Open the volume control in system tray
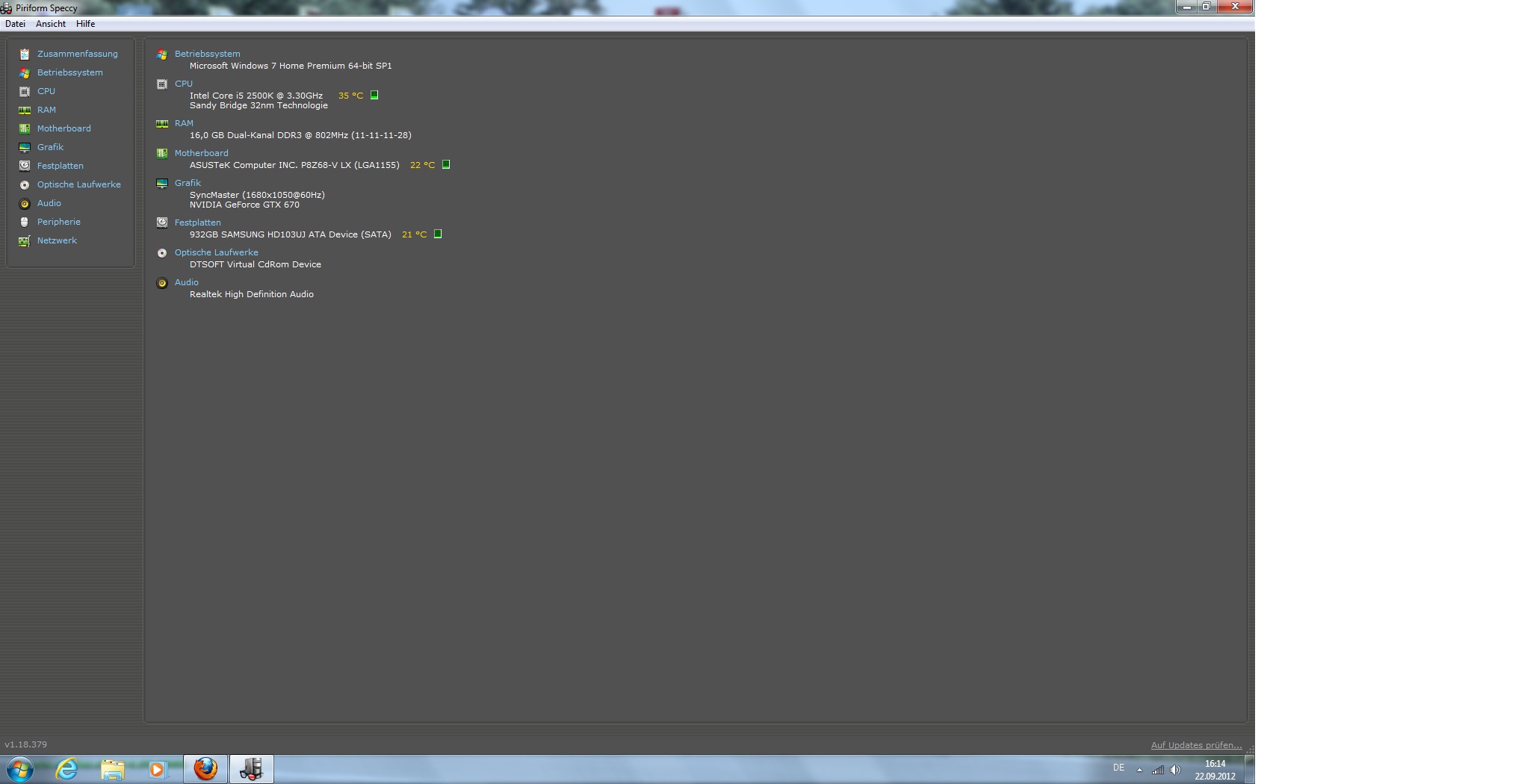Screen dimensions: 1530x784 (1175, 770)
